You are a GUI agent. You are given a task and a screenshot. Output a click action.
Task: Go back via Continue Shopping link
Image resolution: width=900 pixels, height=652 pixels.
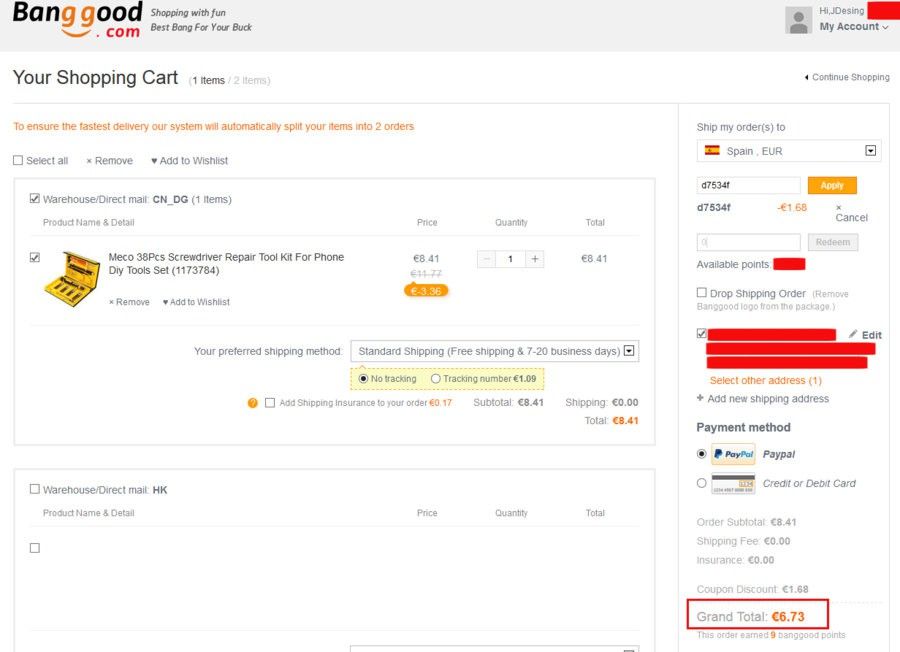click(847, 77)
